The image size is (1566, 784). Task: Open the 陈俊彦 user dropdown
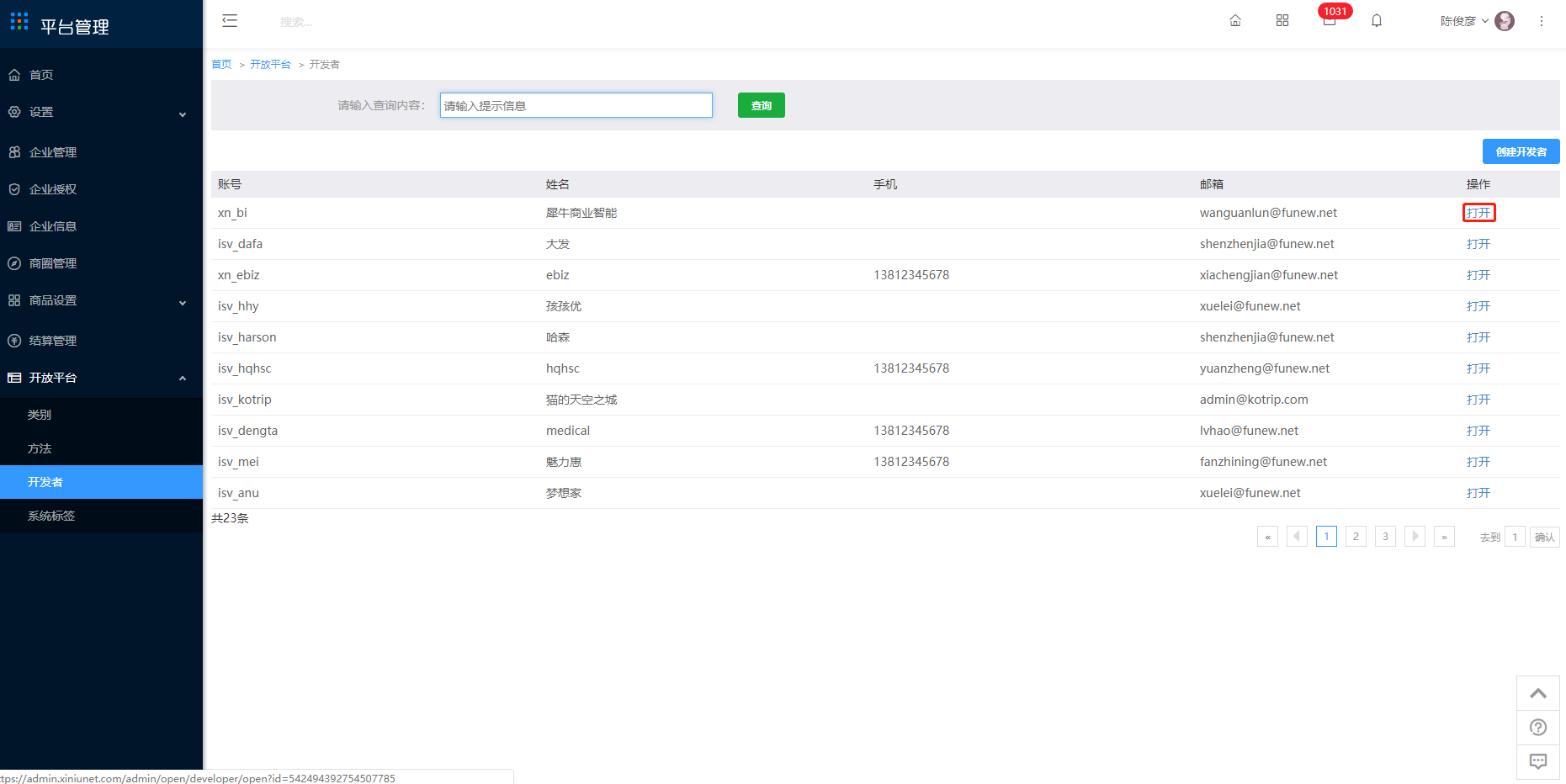[1464, 21]
